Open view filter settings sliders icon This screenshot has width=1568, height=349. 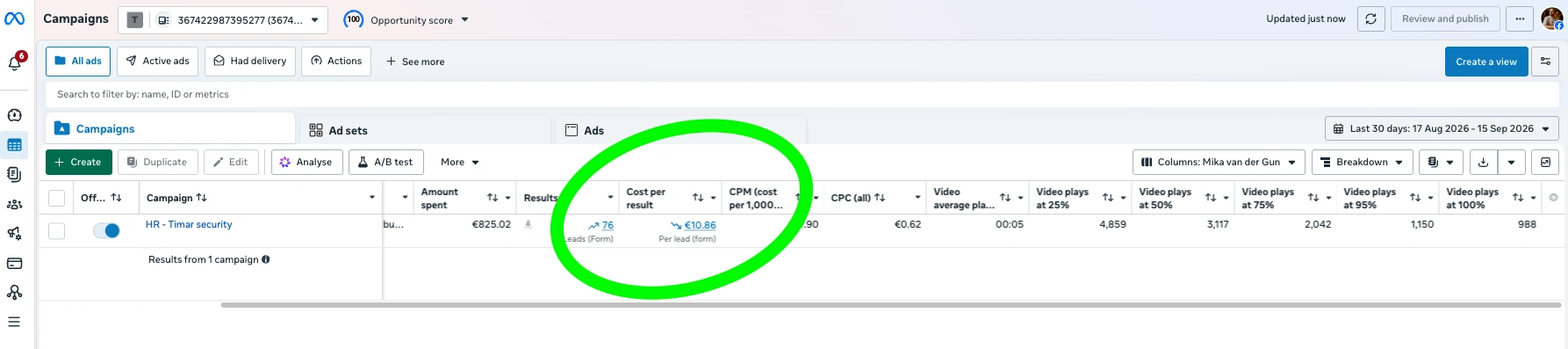tap(1545, 62)
